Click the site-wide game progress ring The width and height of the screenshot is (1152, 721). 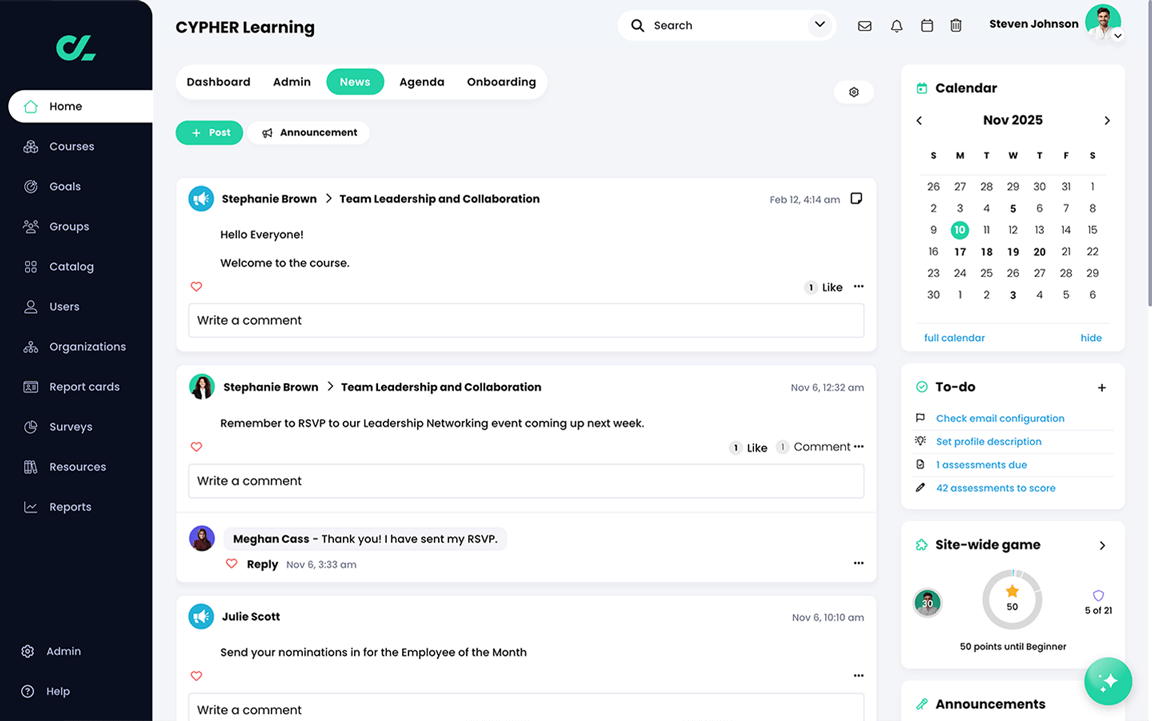(x=1012, y=600)
